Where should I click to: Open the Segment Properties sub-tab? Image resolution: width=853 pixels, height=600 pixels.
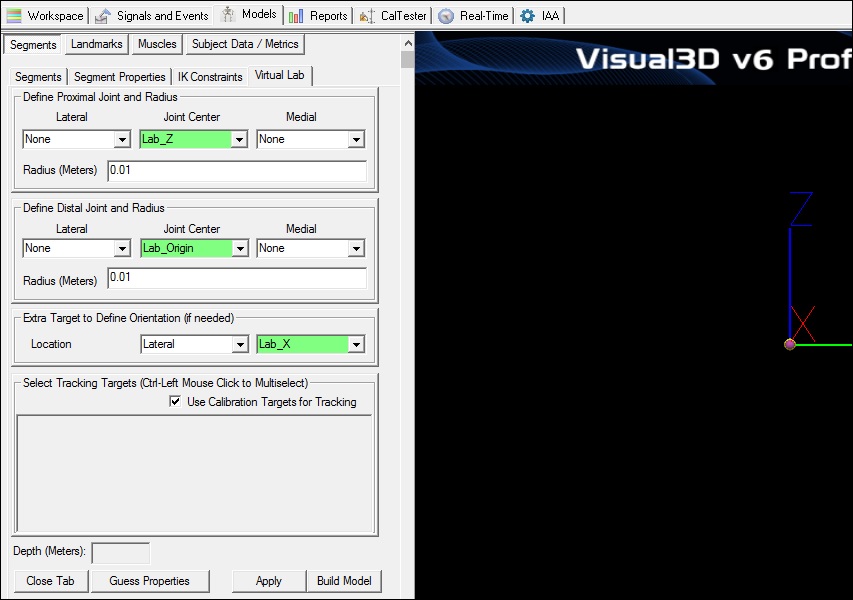pyautogui.click(x=120, y=77)
